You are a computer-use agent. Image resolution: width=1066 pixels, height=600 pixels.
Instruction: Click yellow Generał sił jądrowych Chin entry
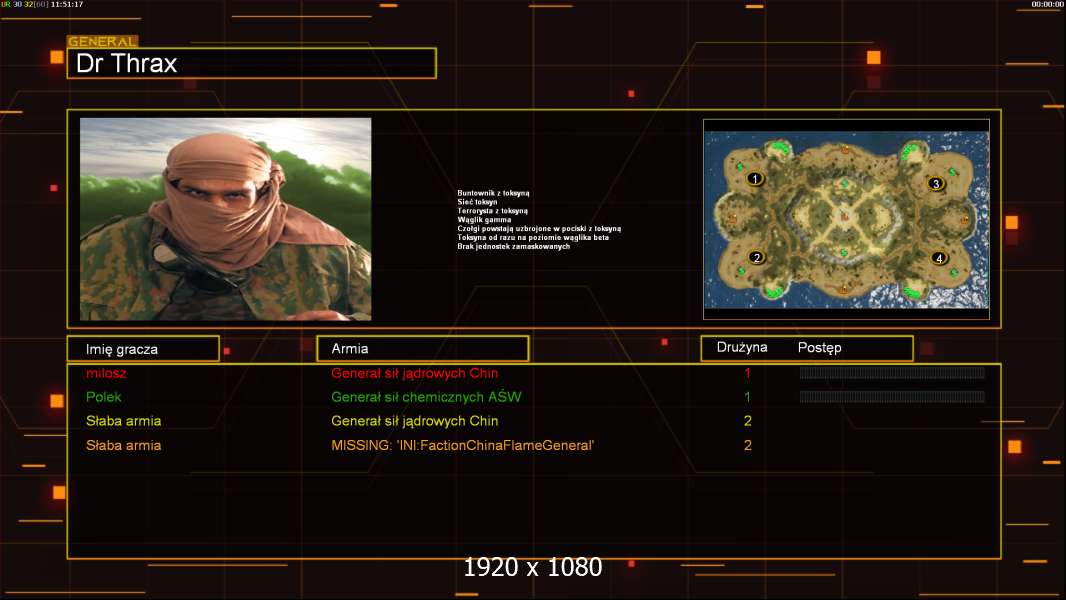(415, 421)
